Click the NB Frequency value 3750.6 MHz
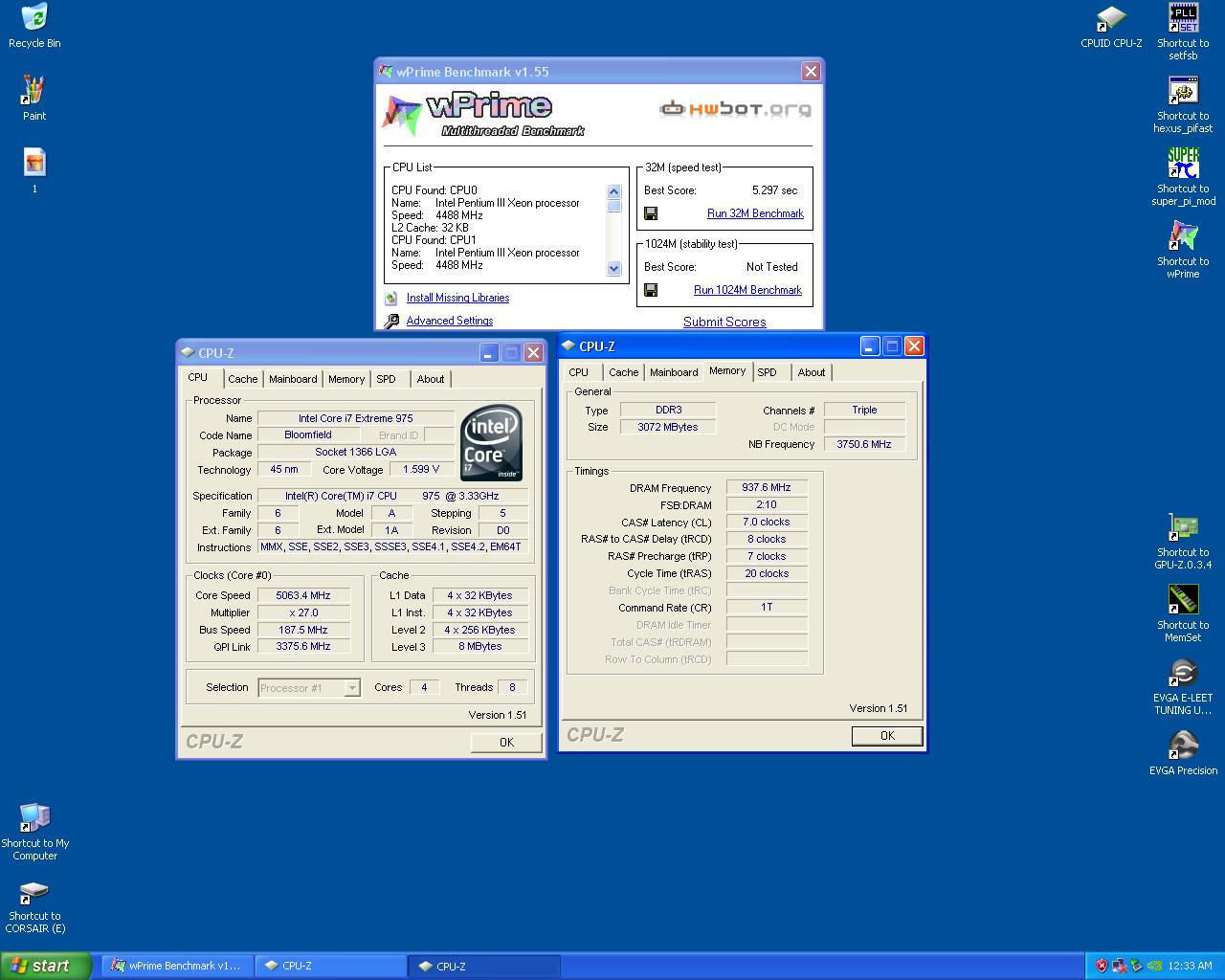Image resolution: width=1225 pixels, height=980 pixels. coord(864,444)
